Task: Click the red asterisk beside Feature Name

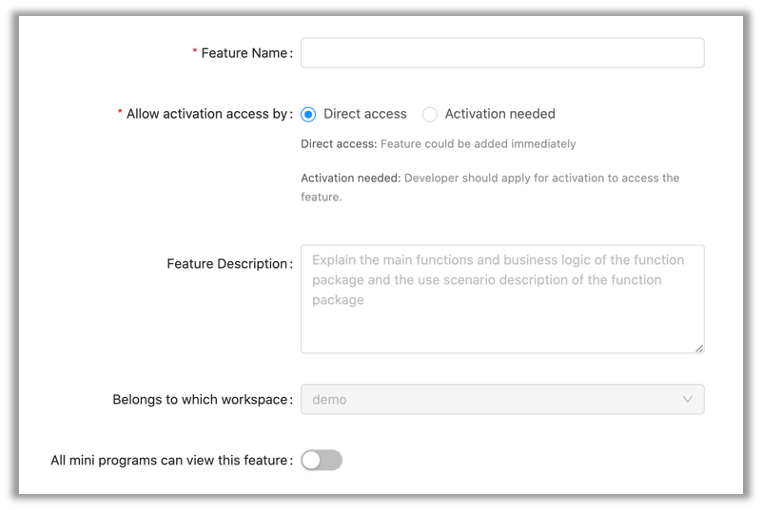Action: [x=195, y=53]
